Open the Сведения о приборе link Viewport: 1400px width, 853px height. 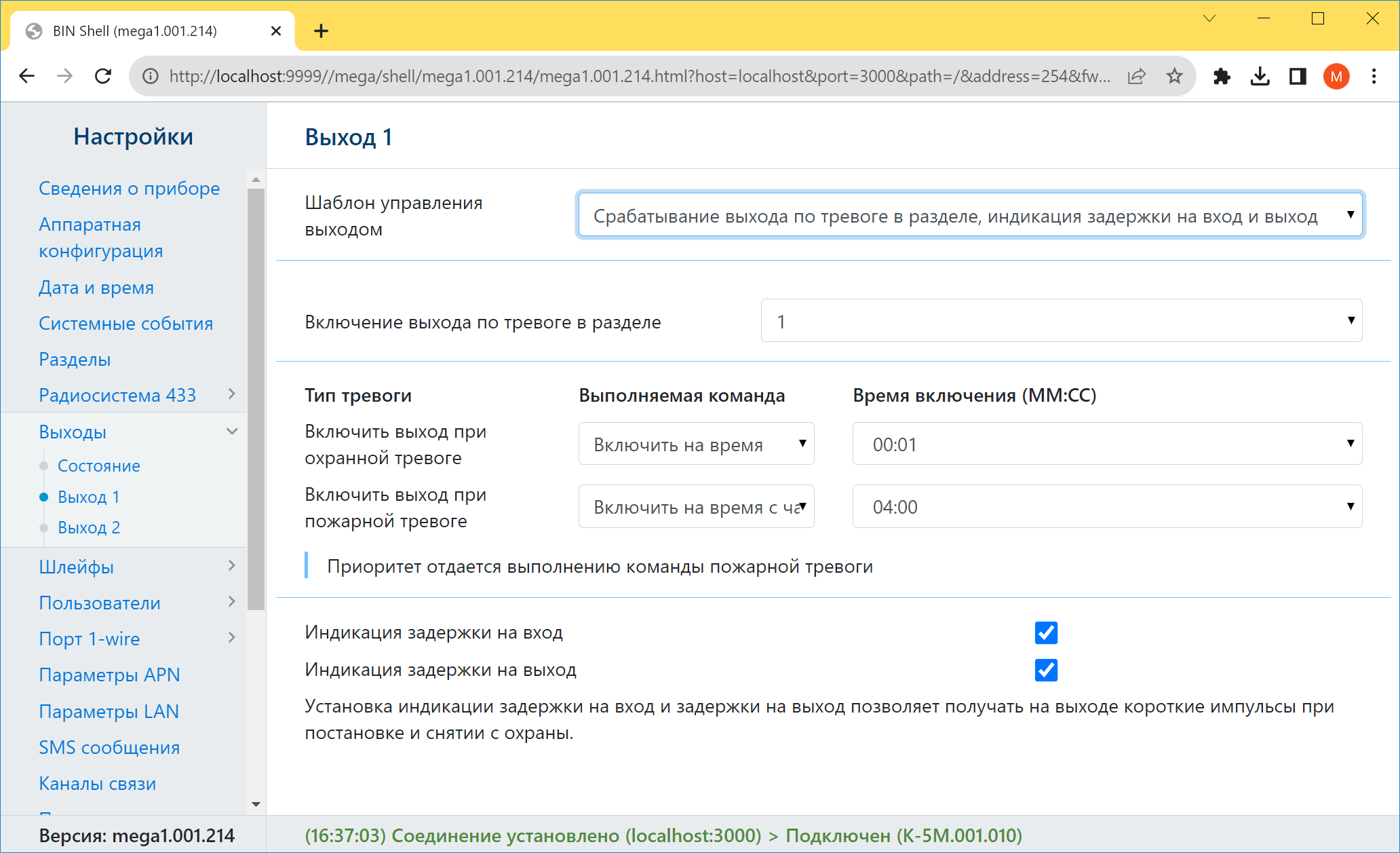(x=129, y=188)
